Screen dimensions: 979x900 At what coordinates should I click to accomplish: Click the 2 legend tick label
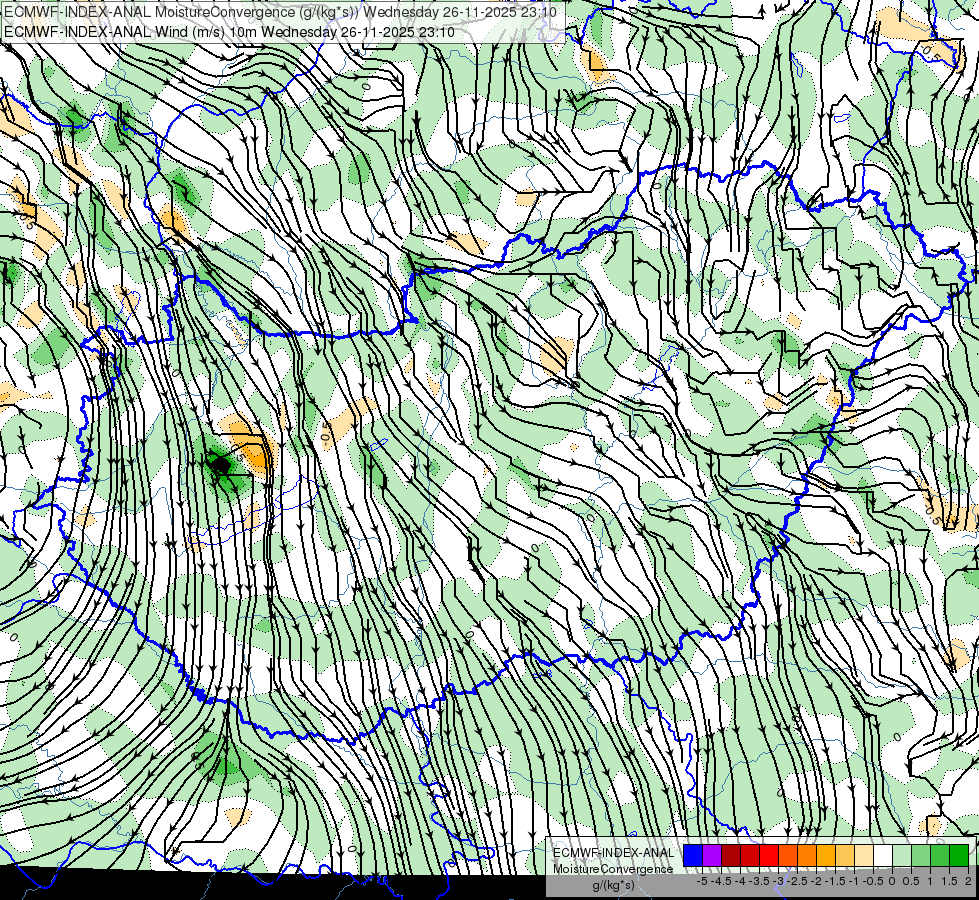(x=968, y=881)
